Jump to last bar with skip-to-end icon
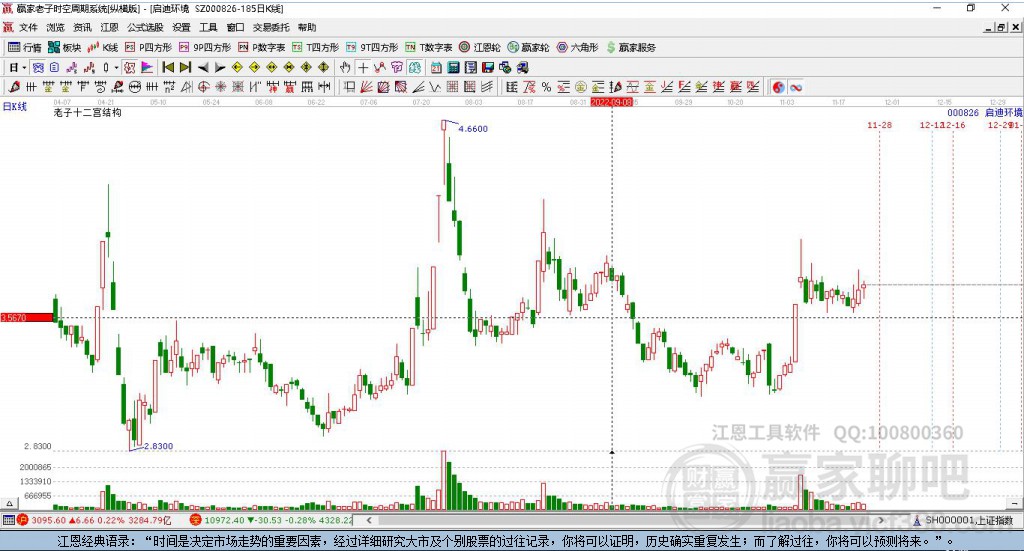The width and height of the screenshot is (1024, 551). point(185,67)
